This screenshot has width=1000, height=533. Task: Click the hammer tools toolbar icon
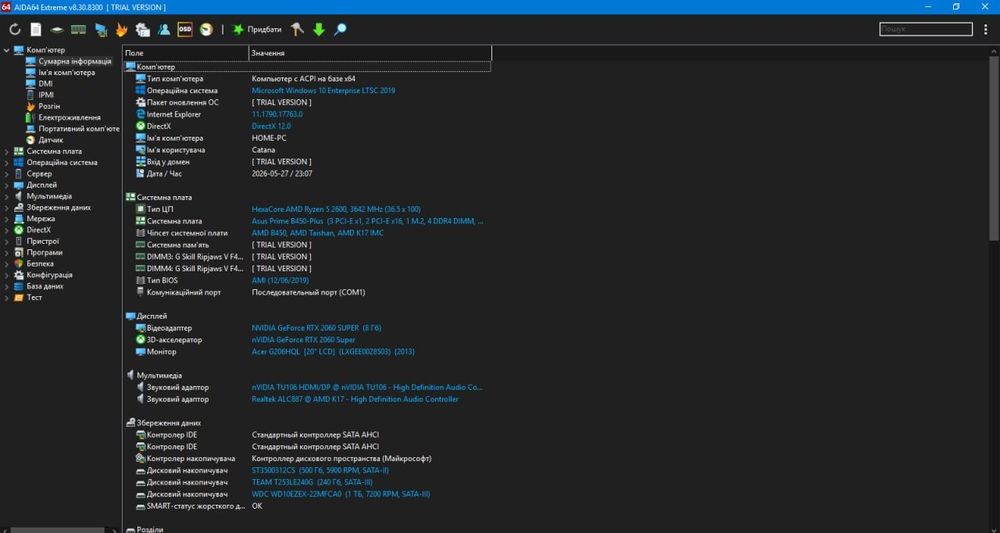[x=297, y=29]
